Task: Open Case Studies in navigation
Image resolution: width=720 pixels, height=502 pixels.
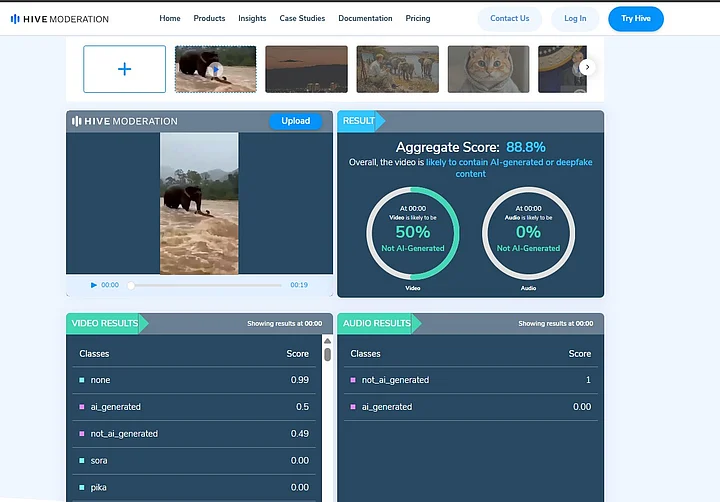Action: coord(302,18)
